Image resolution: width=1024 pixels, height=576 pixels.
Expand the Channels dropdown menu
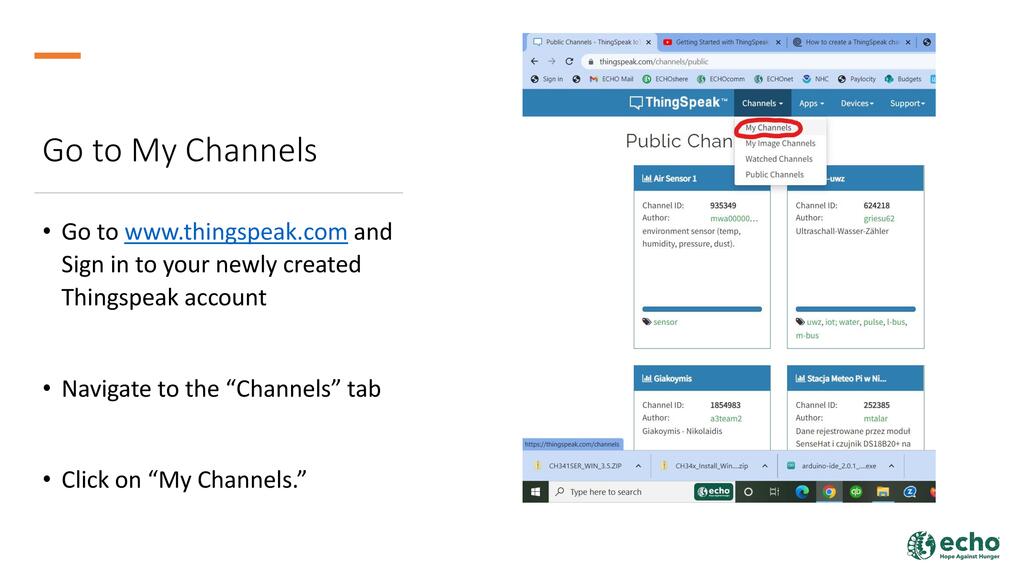762,103
